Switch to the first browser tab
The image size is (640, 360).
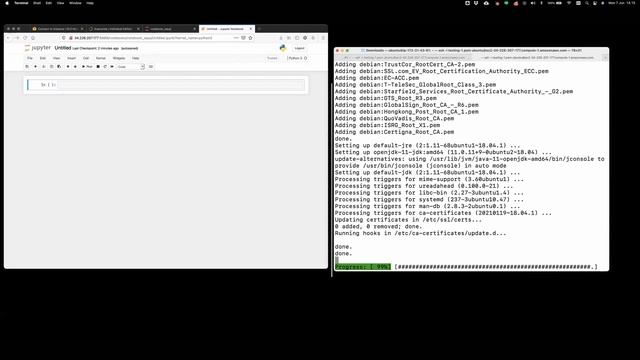57,29
